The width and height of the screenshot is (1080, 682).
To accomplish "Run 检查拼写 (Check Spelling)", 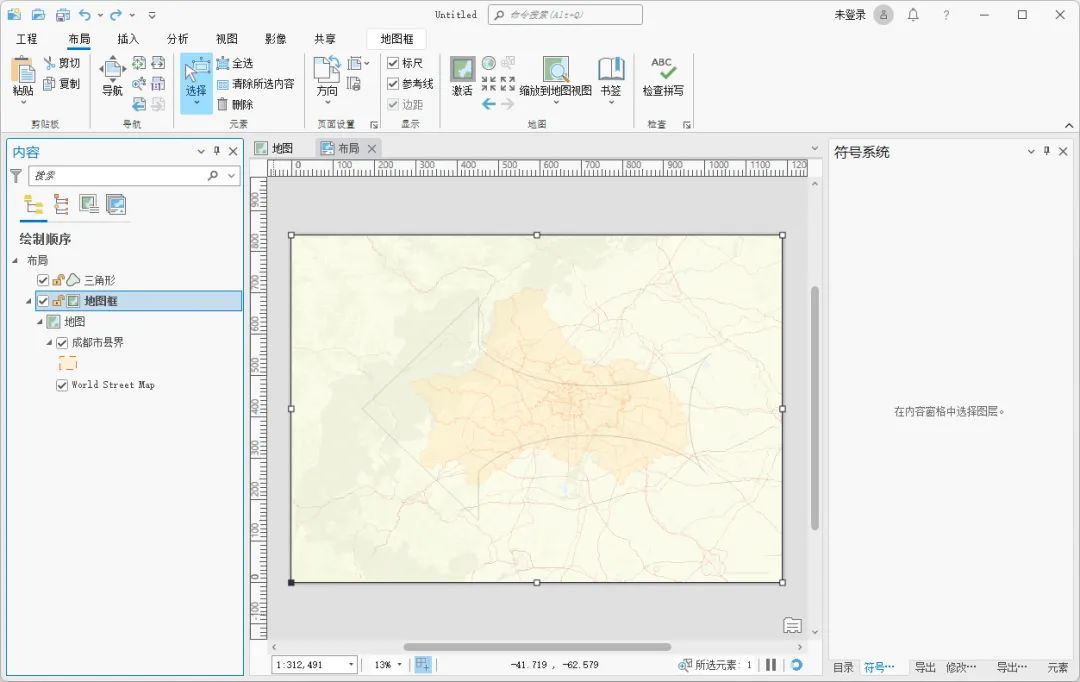I will (x=663, y=76).
